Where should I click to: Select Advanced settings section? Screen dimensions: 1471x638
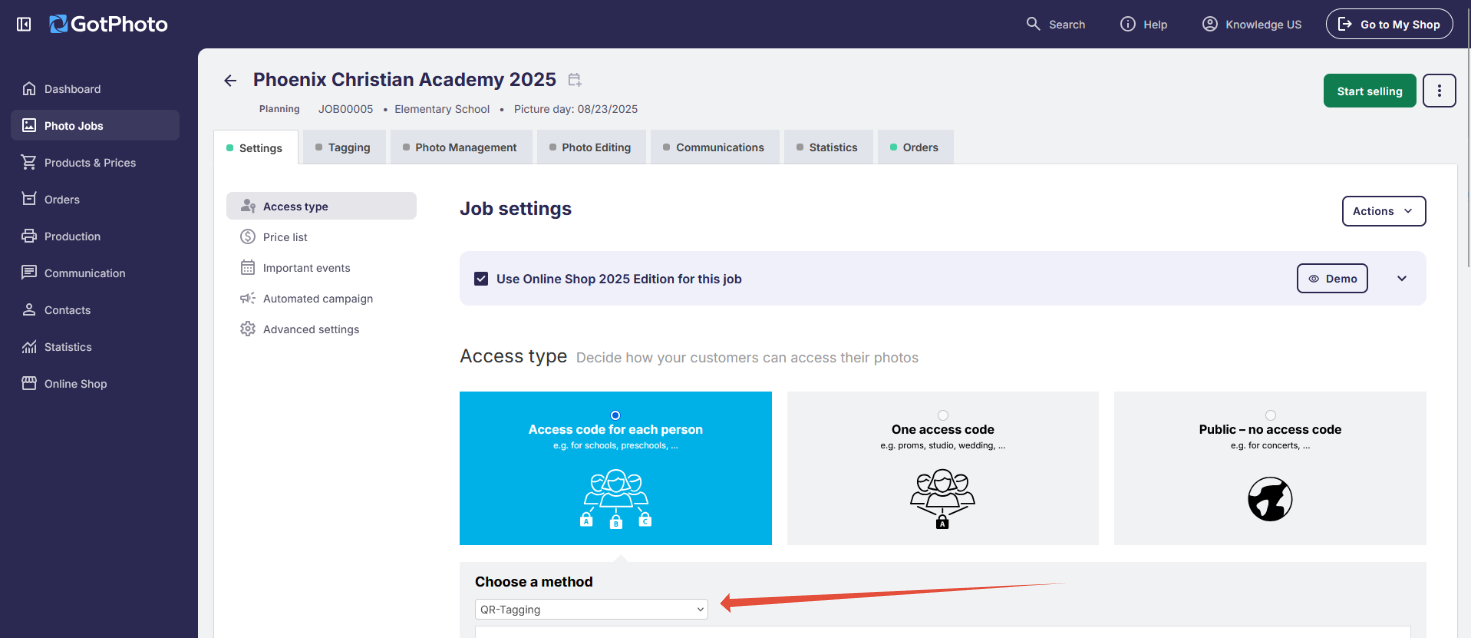[321, 329]
